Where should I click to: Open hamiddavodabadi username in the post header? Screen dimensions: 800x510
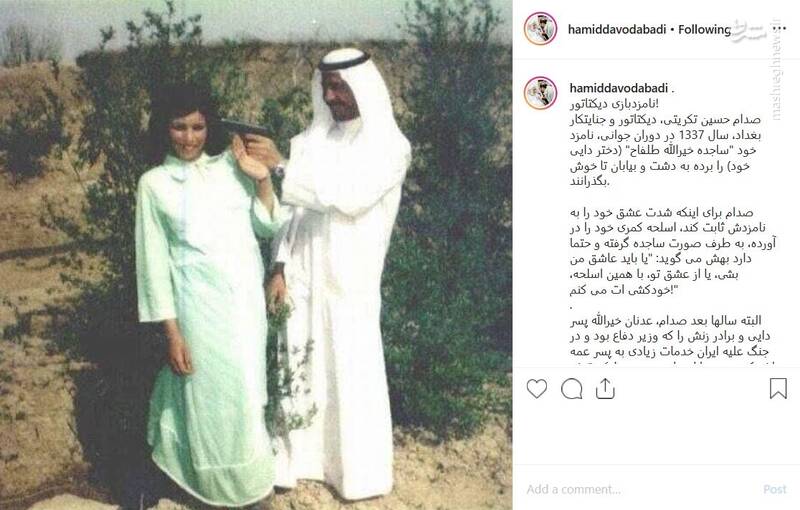[x=617, y=30]
